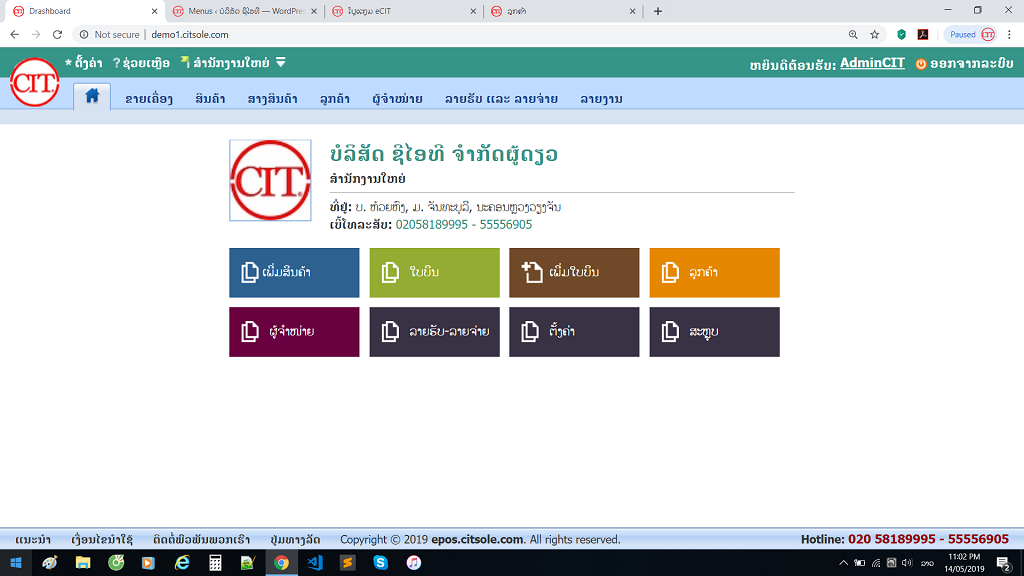
Task: Open the orange ລູກຄ້າ tile
Action: point(714,272)
